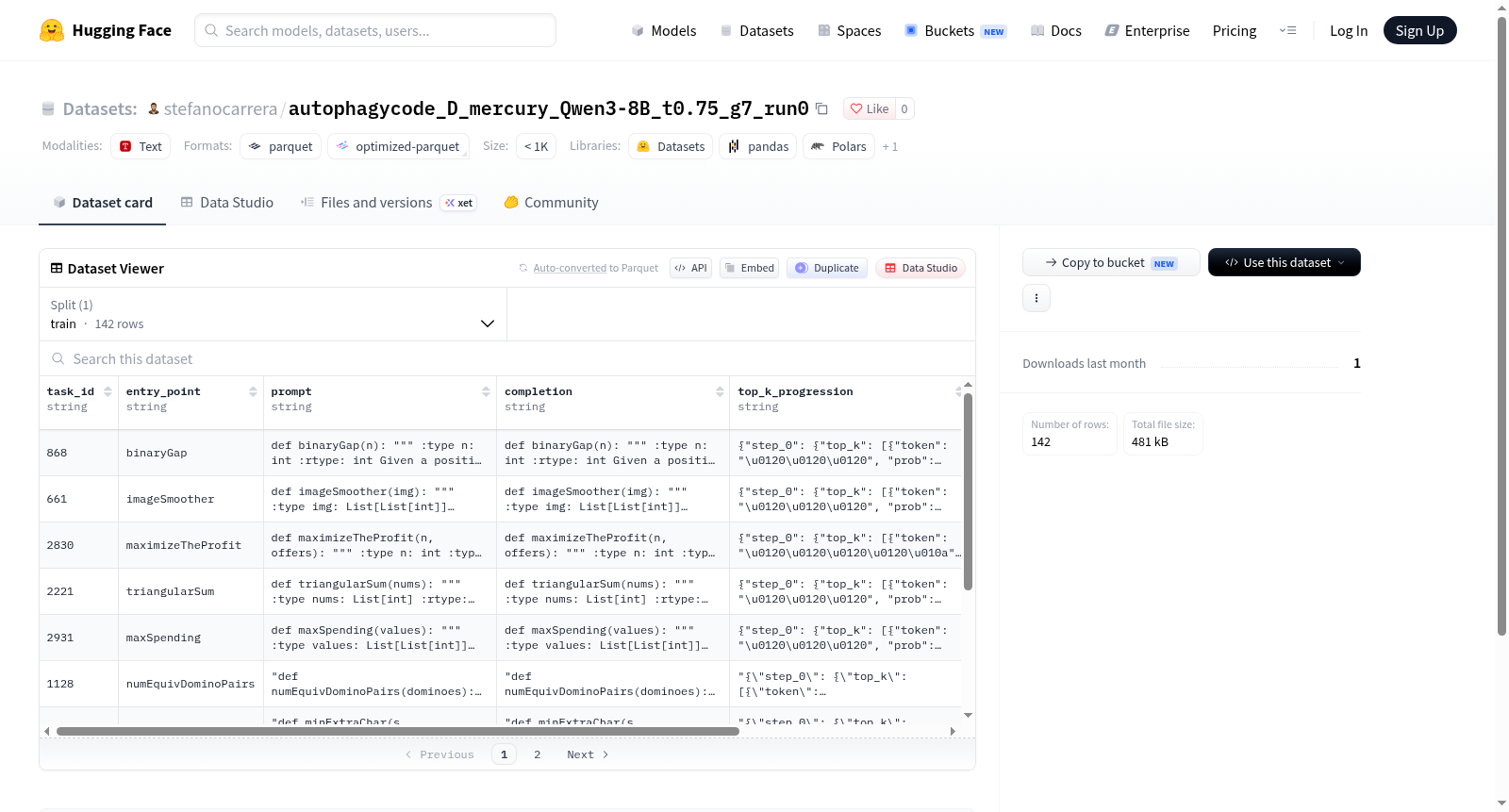This screenshot has height=812, width=1509.
Task: Sort by completion column arrows
Action: click(x=720, y=391)
